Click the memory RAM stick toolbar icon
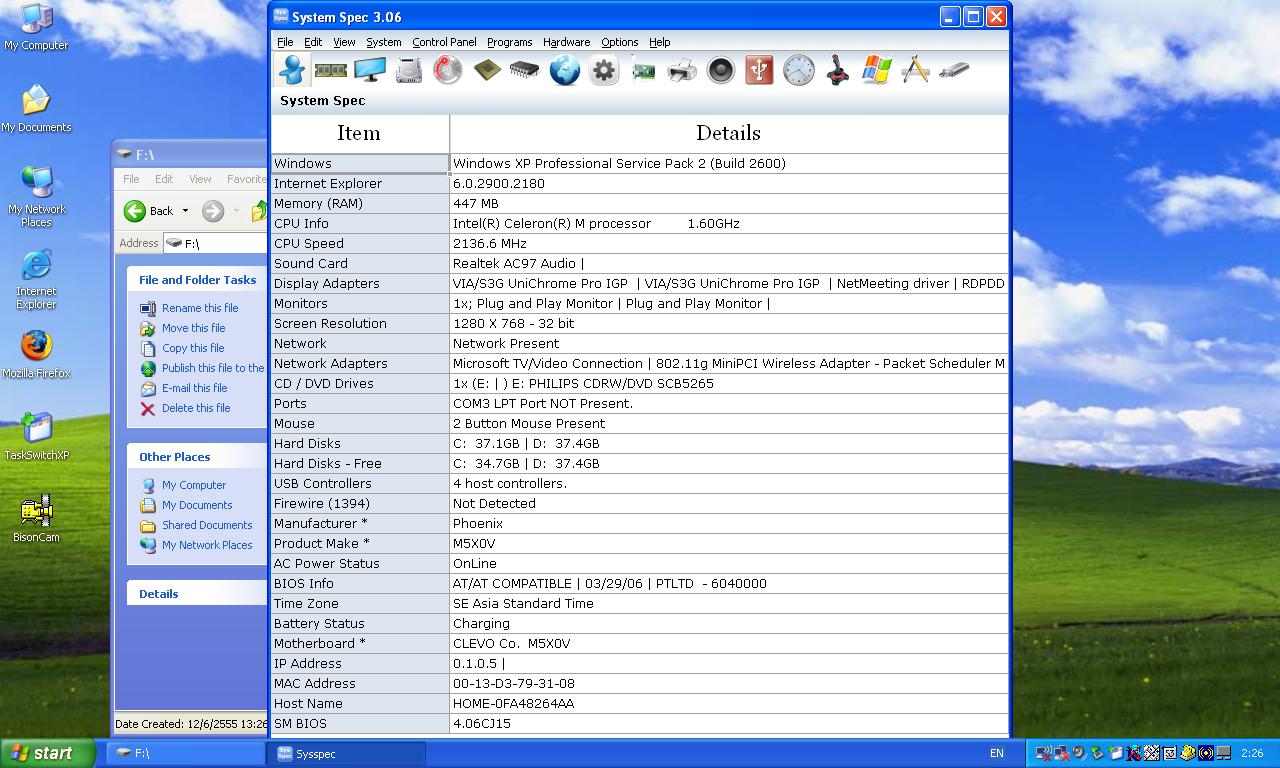 point(330,70)
